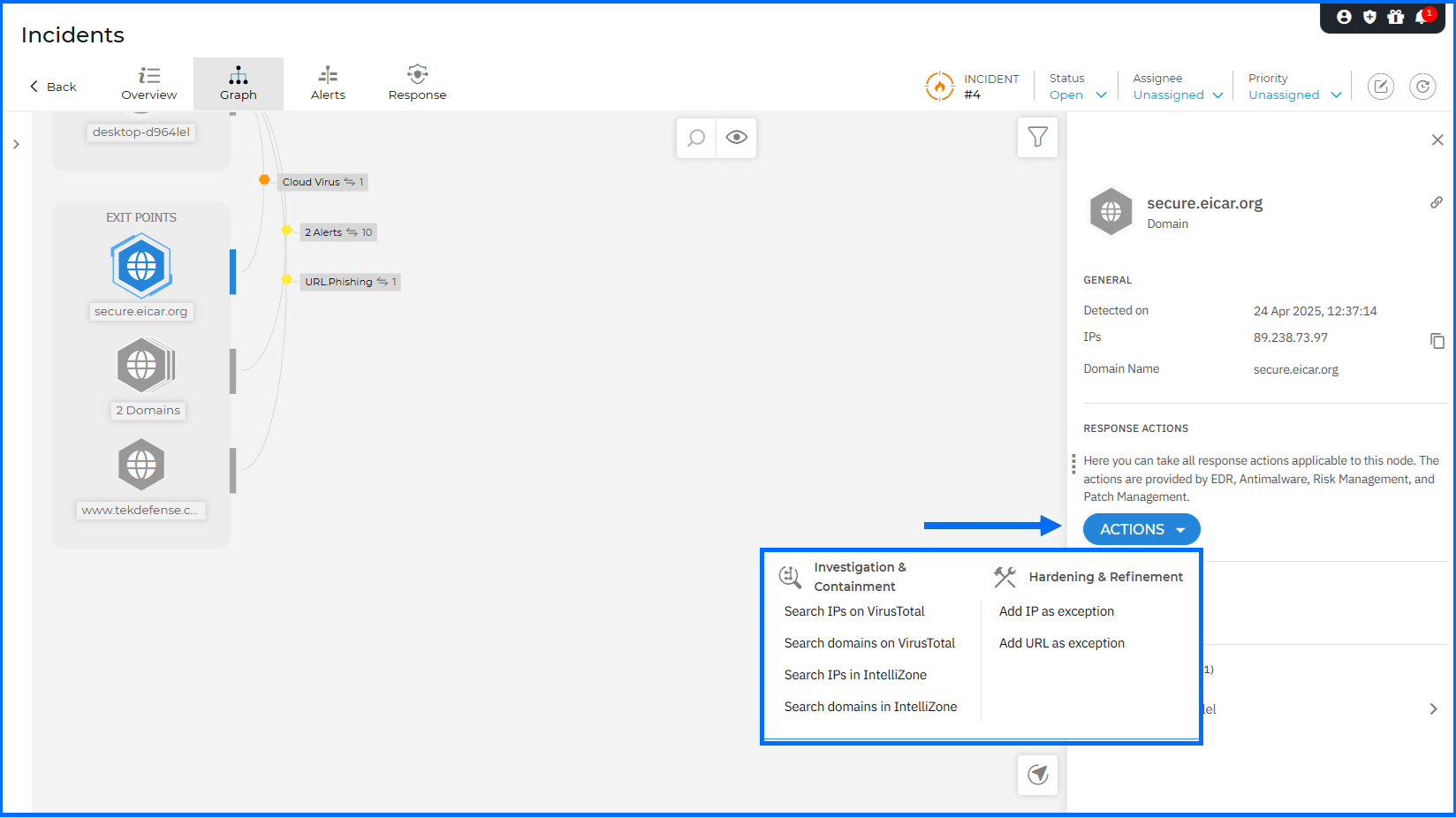The width and height of the screenshot is (1456, 818).
Task: Toggle the eye visibility button on graph
Action: (736, 138)
